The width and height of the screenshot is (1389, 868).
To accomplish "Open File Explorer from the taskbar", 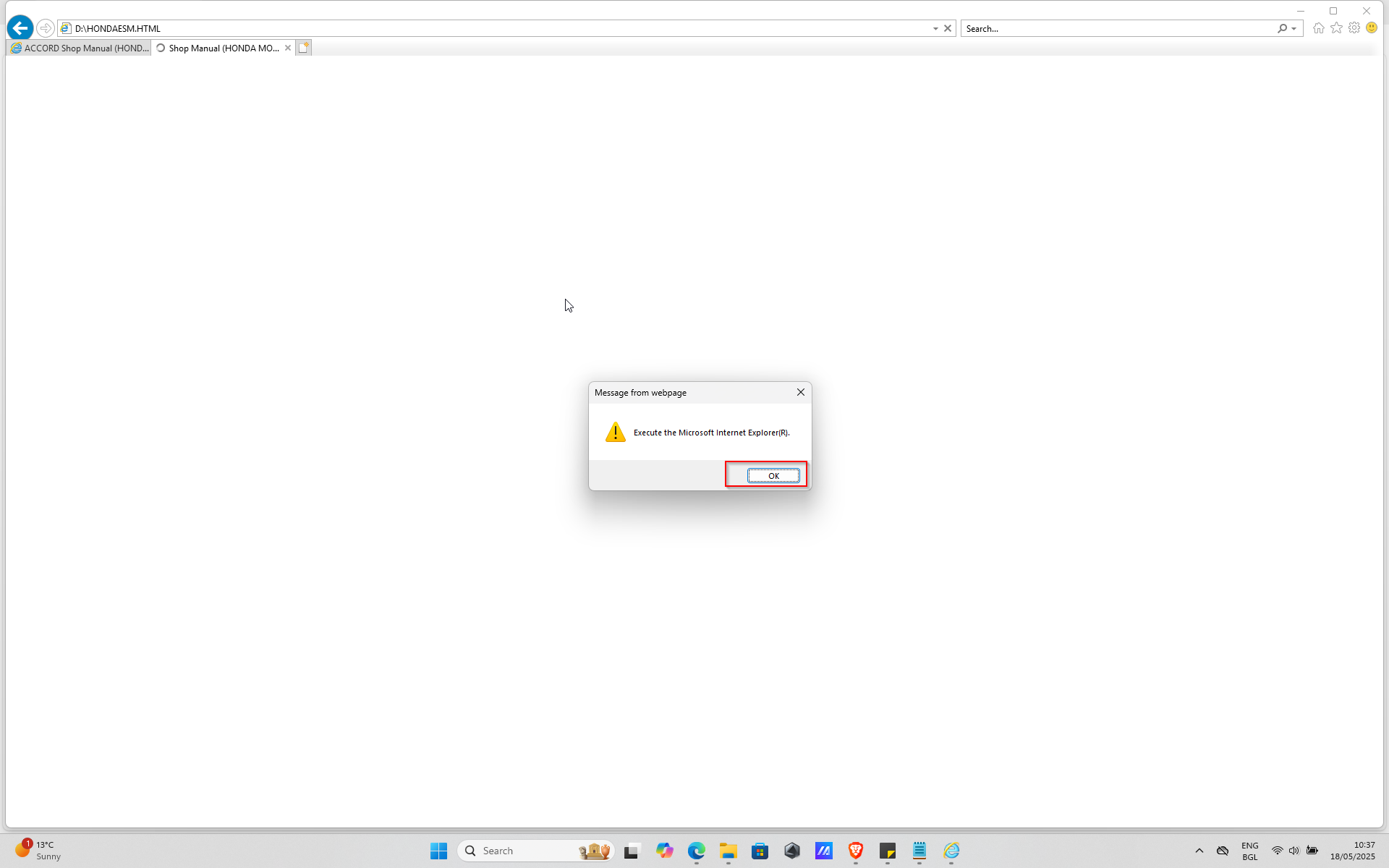I will pos(728,851).
